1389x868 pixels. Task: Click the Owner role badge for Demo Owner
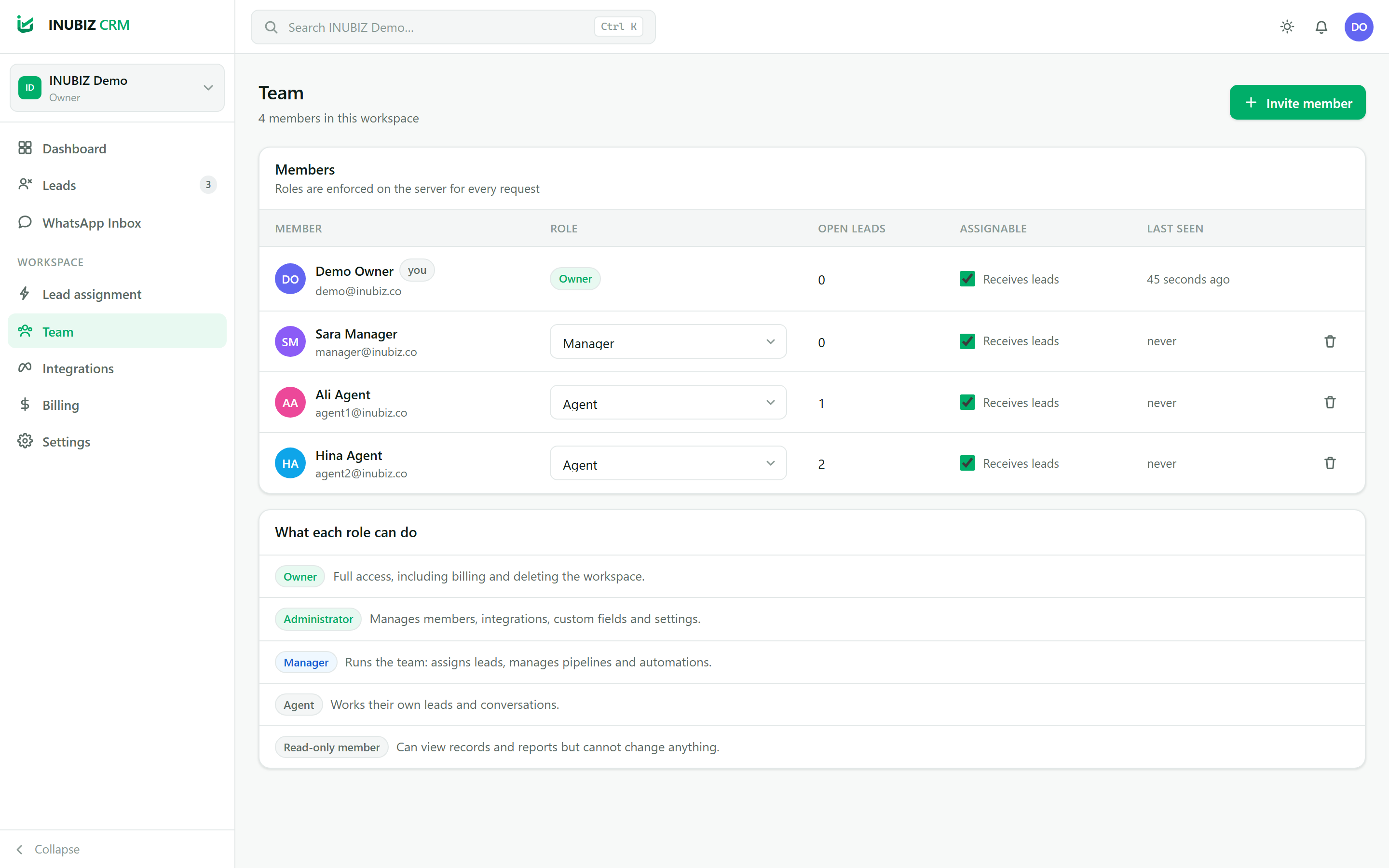pos(575,279)
